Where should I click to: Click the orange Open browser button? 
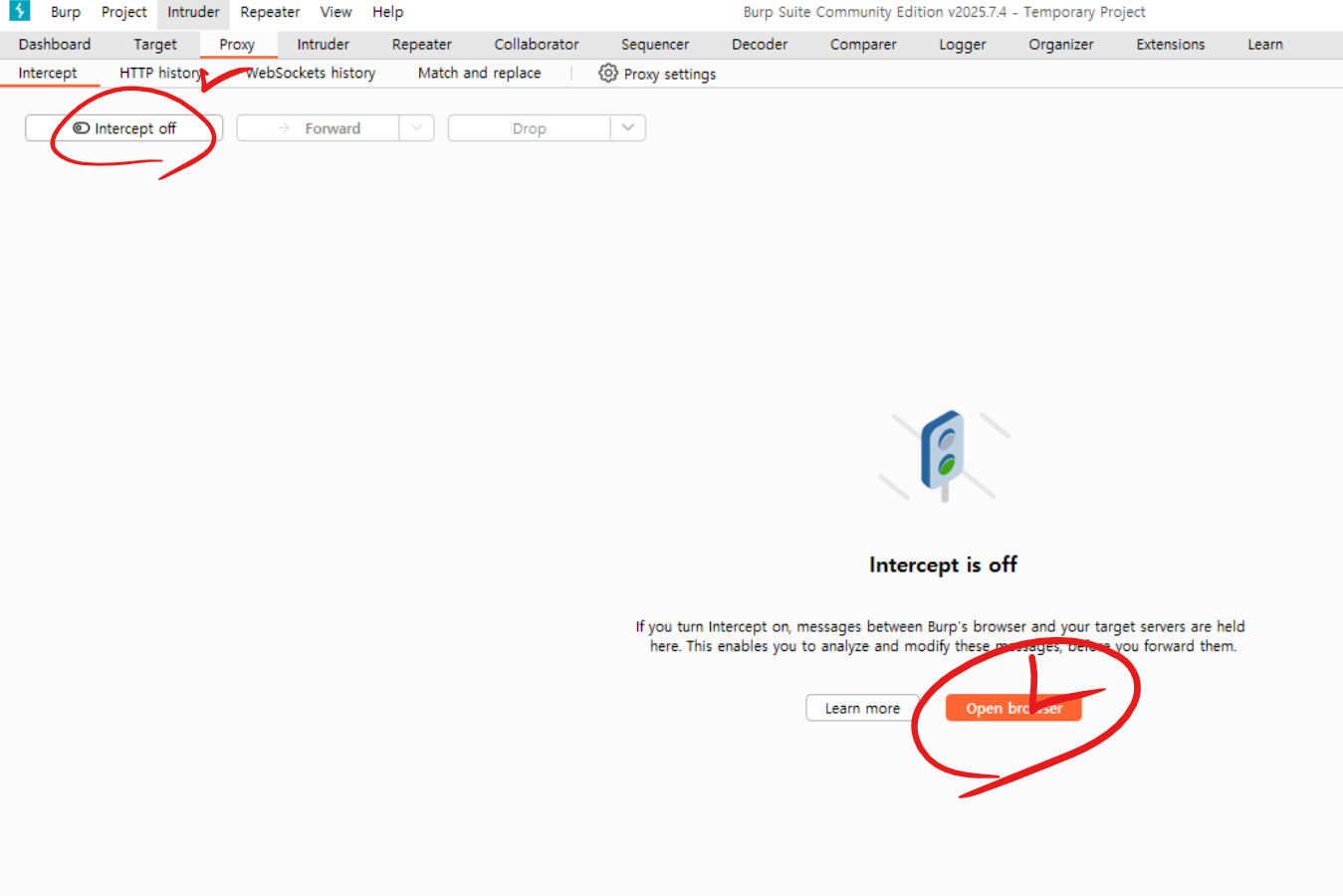[1013, 708]
